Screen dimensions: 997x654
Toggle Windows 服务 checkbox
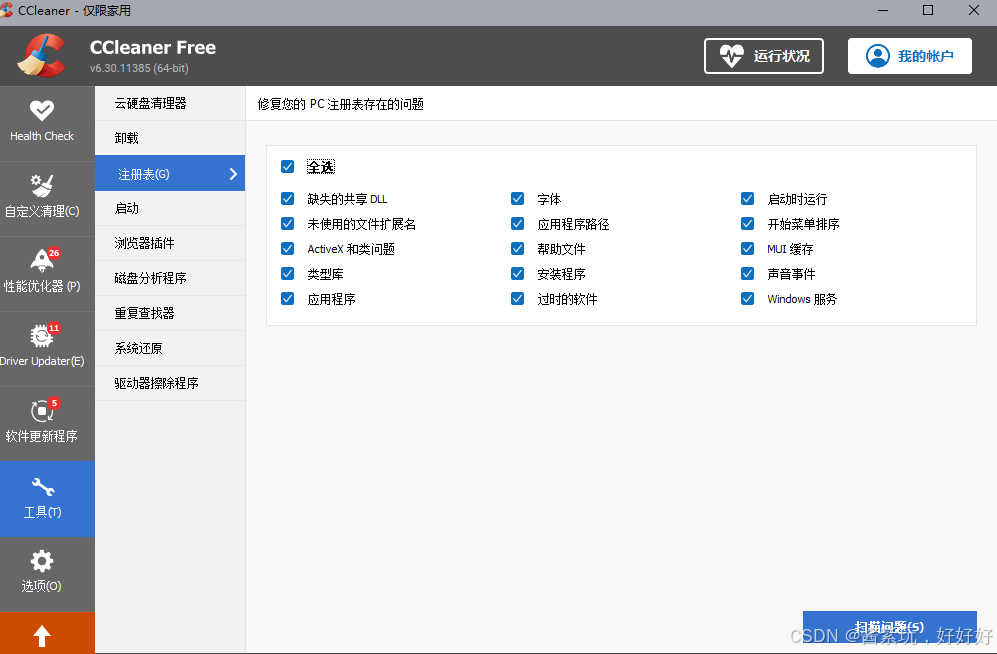[x=748, y=299]
